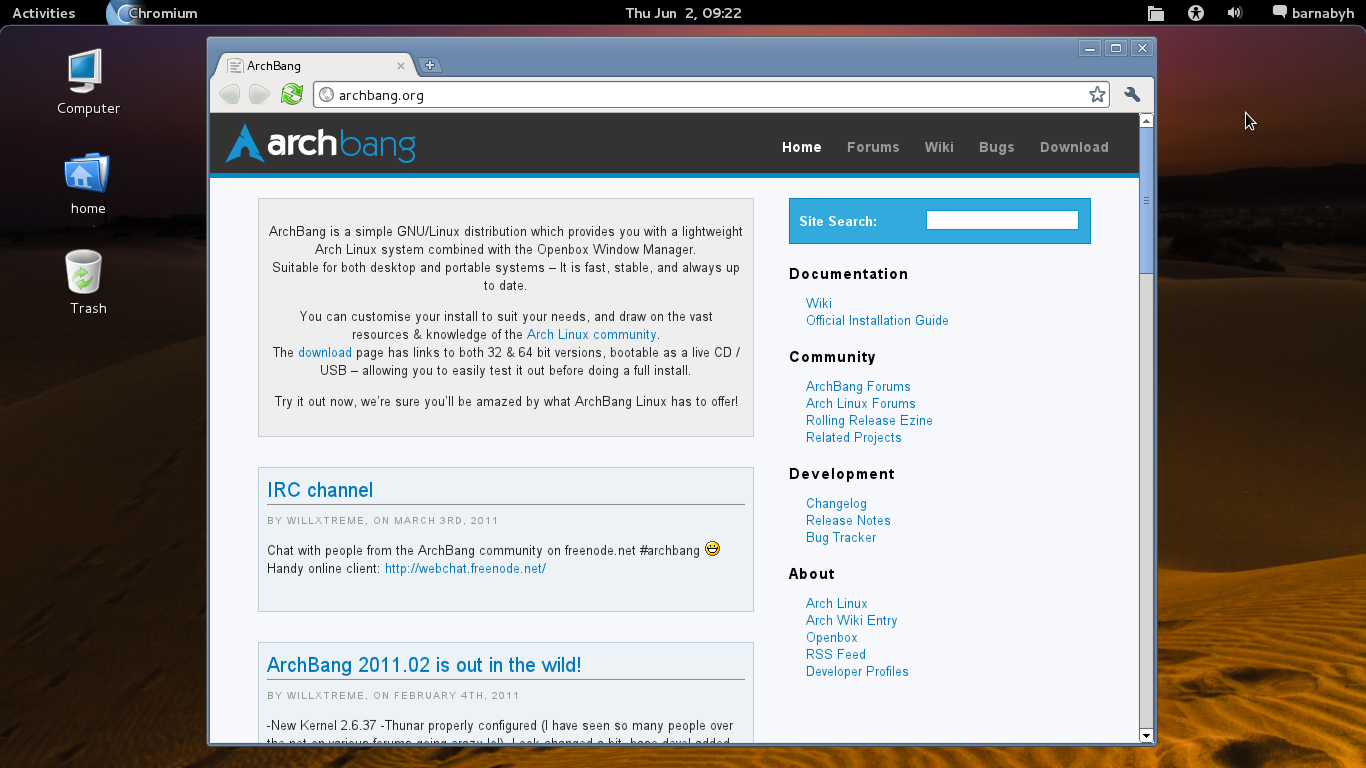Open the Chromium wrench settings menu

(x=1132, y=94)
